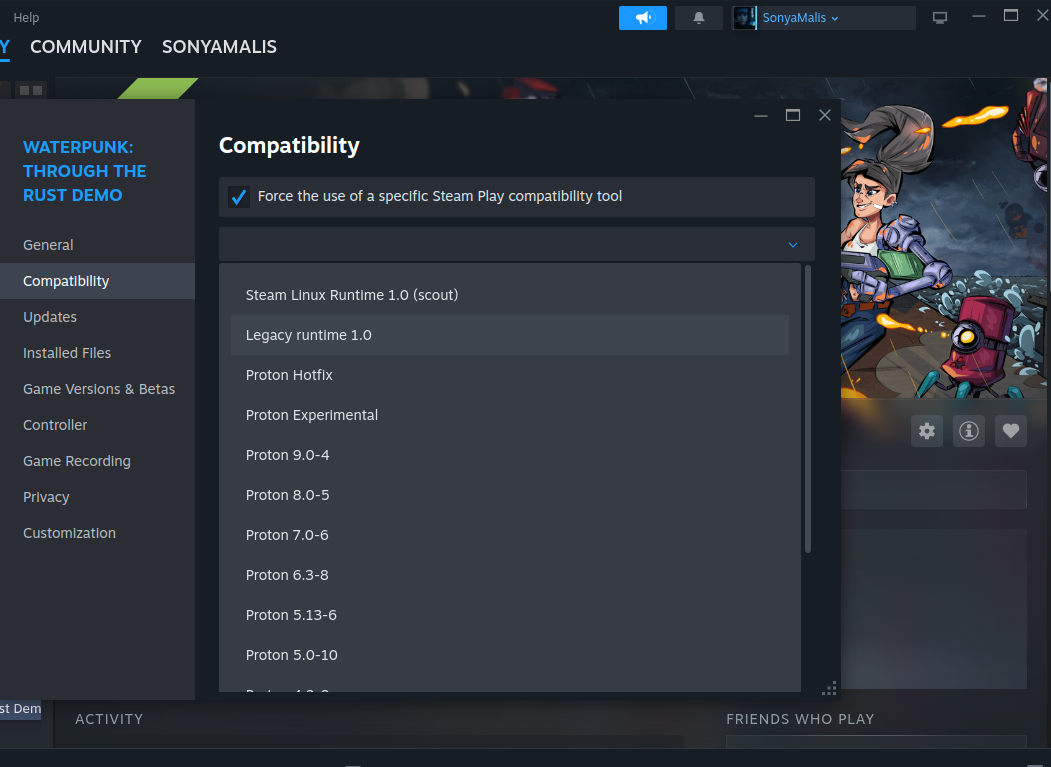
Task: Click the announcements megaphone icon
Action: pyautogui.click(x=643, y=18)
